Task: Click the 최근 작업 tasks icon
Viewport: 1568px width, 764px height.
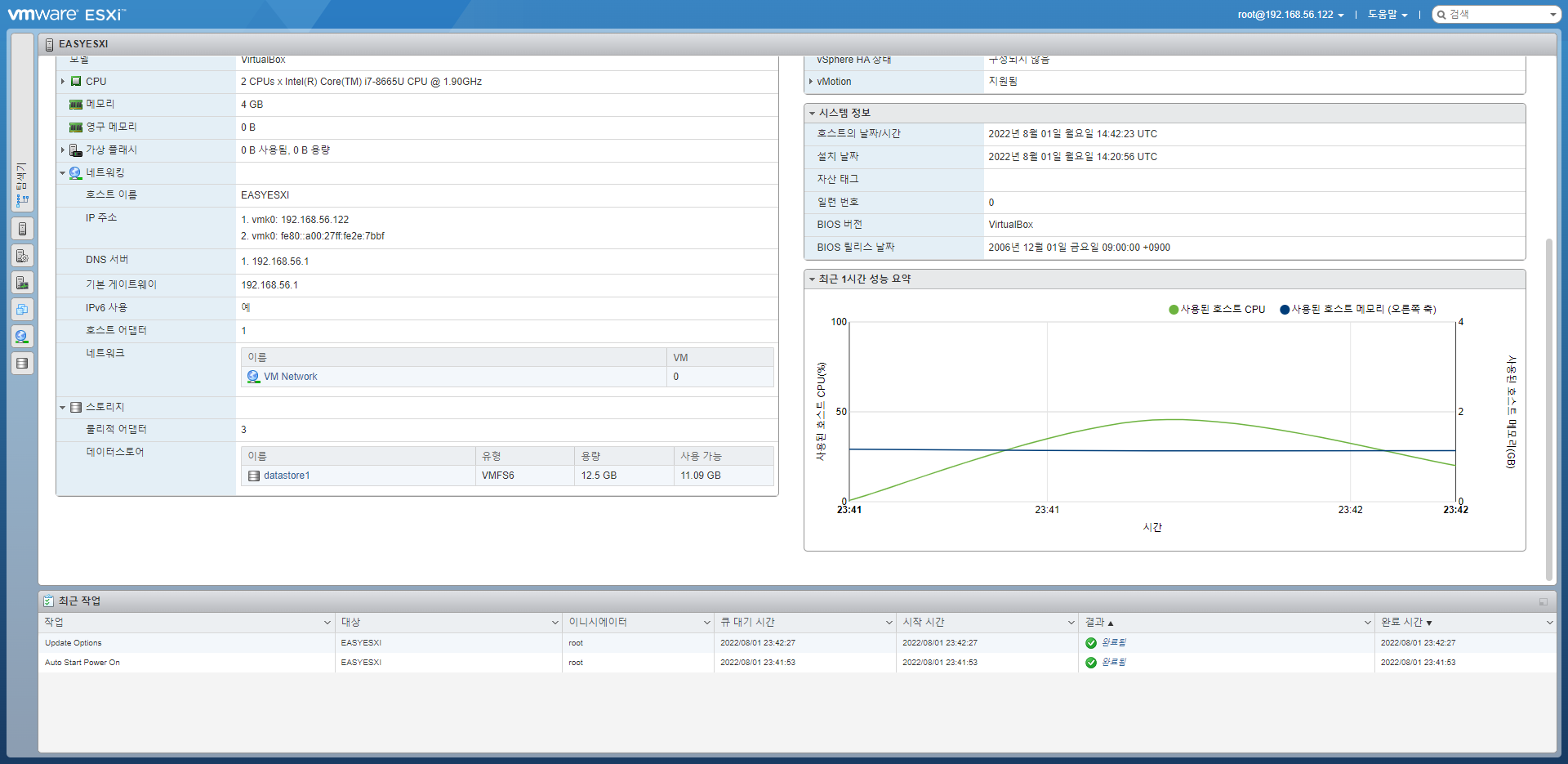Action: (x=48, y=601)
